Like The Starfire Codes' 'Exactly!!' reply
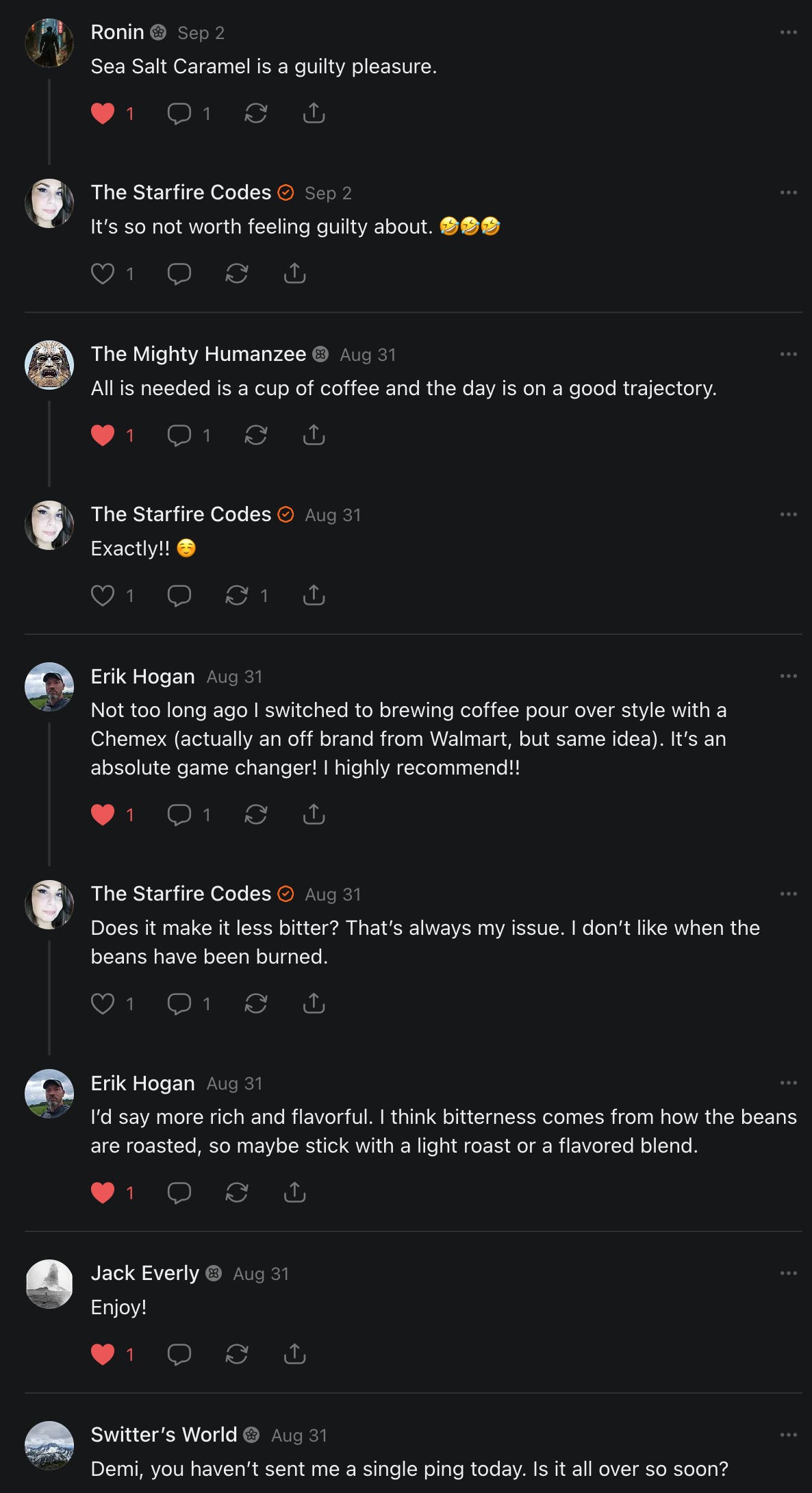 click(x=103, y=595)
